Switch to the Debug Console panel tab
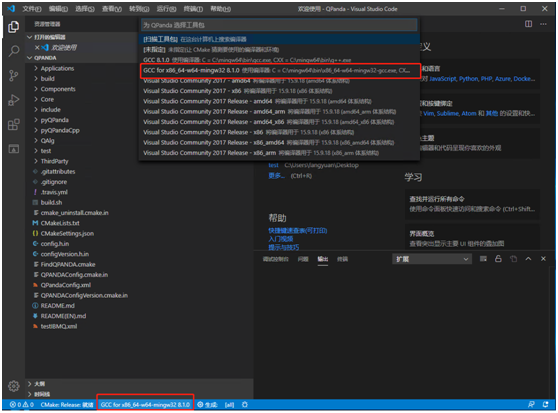558x413 pixels. (x=275, y=259)
